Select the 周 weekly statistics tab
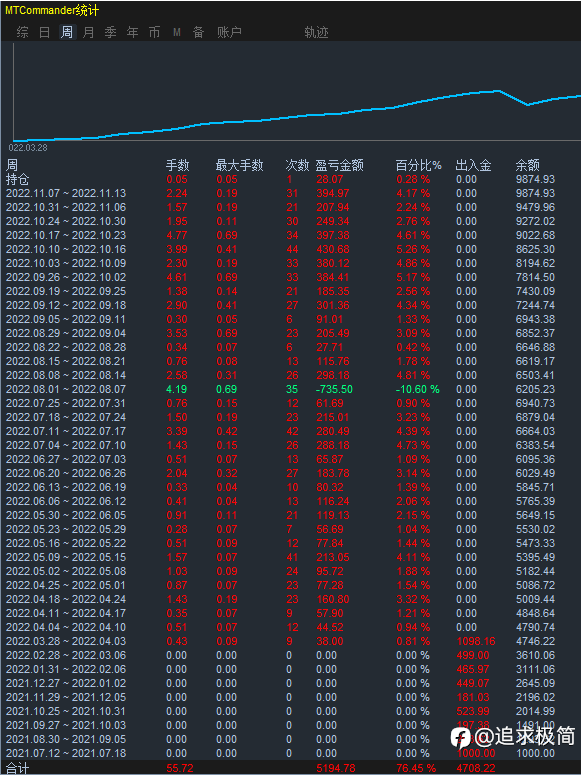This screenshot has width=581, height=775. coord(67,32)
